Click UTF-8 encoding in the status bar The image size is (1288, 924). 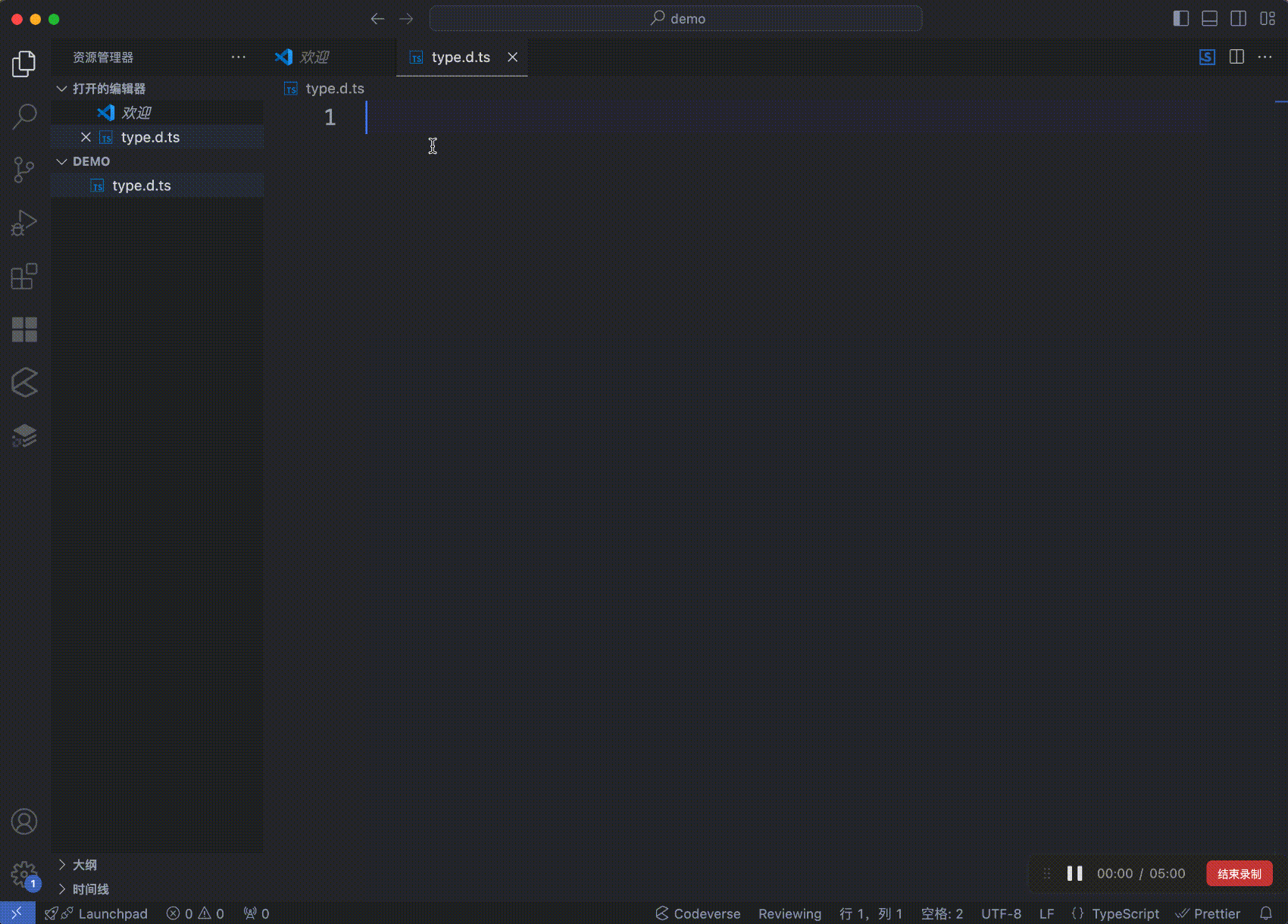pos(1001,913)
